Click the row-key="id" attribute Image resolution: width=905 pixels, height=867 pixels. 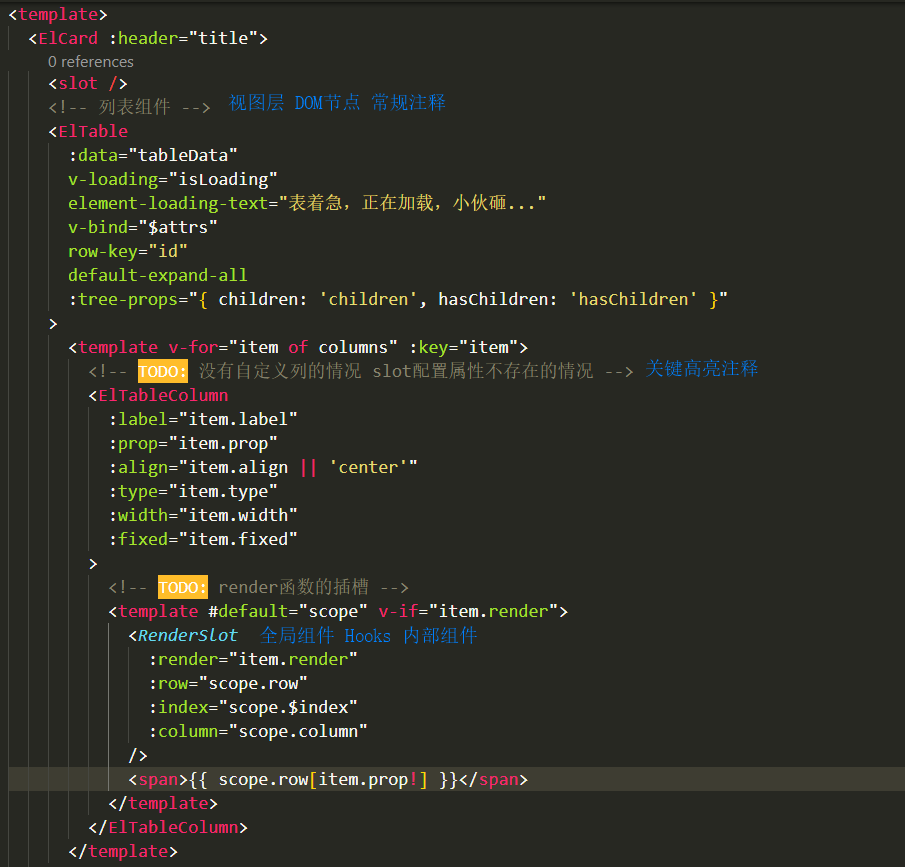(x=128, y=251)
